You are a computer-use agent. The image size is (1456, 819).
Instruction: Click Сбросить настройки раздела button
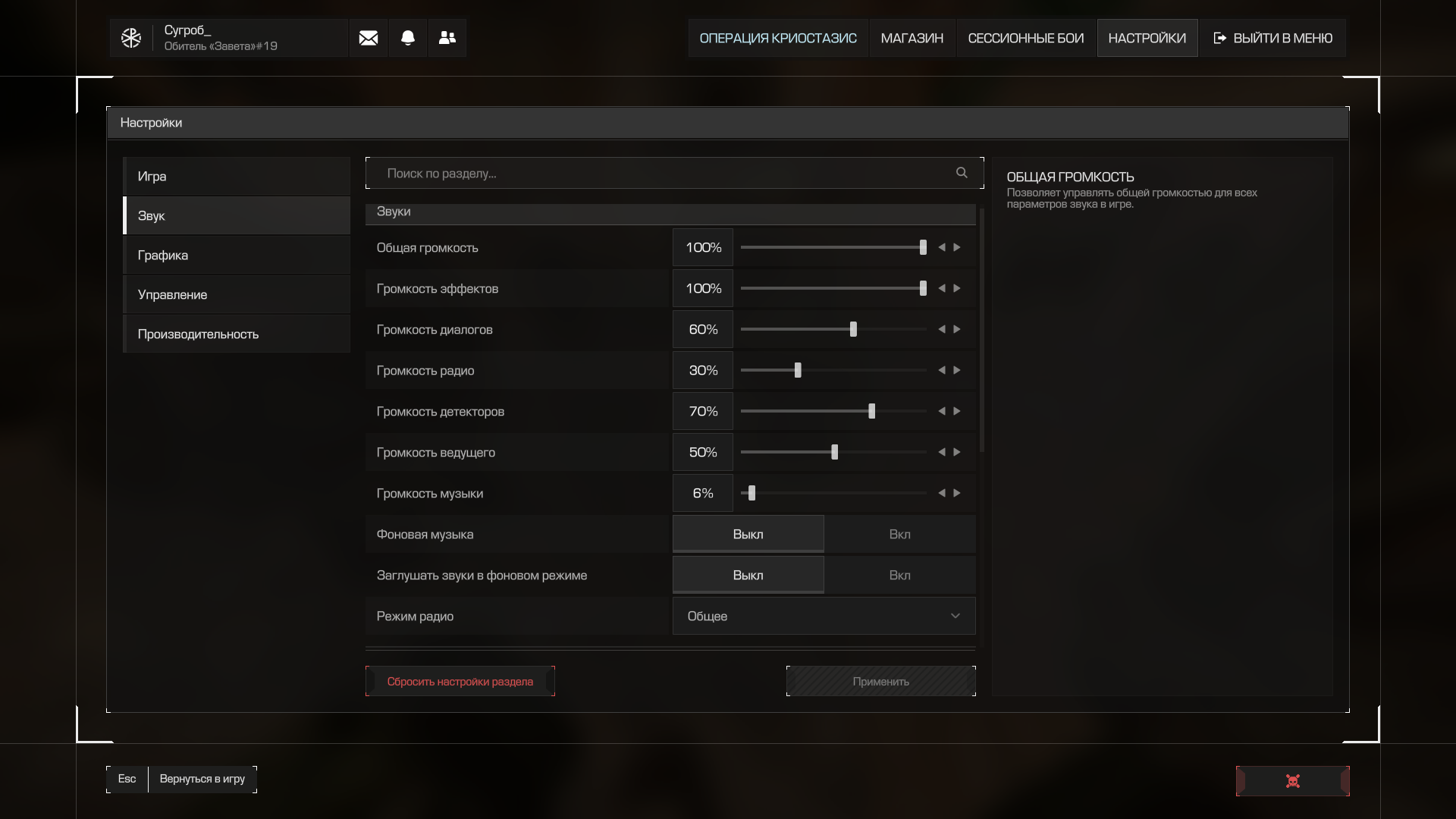460,681
